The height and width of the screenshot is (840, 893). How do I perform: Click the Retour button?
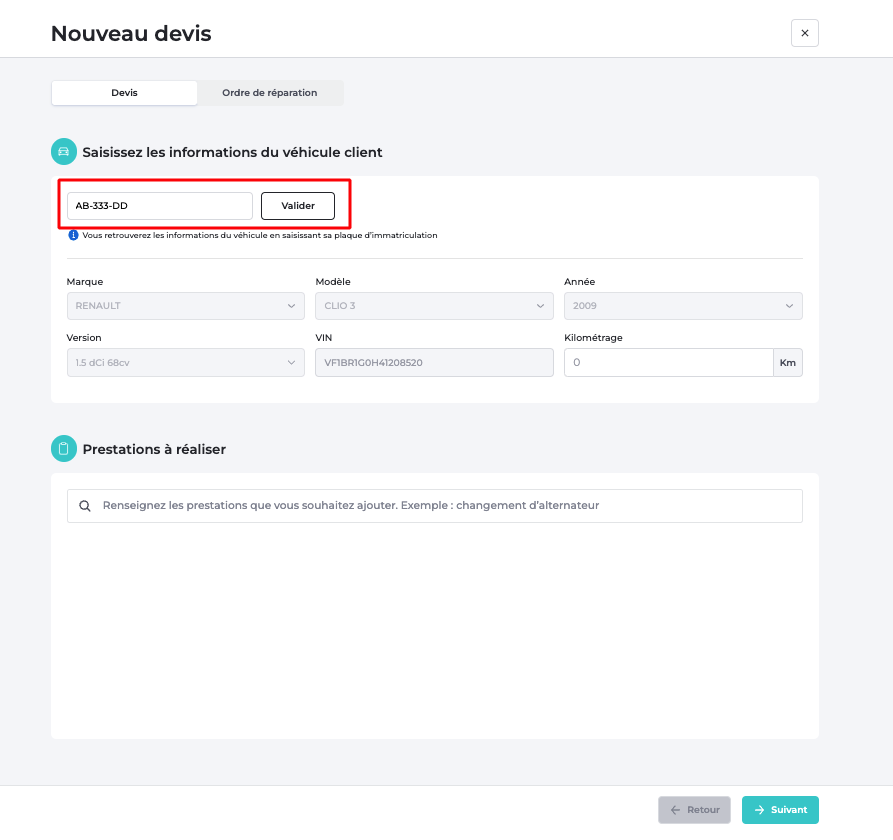(694, 809)
